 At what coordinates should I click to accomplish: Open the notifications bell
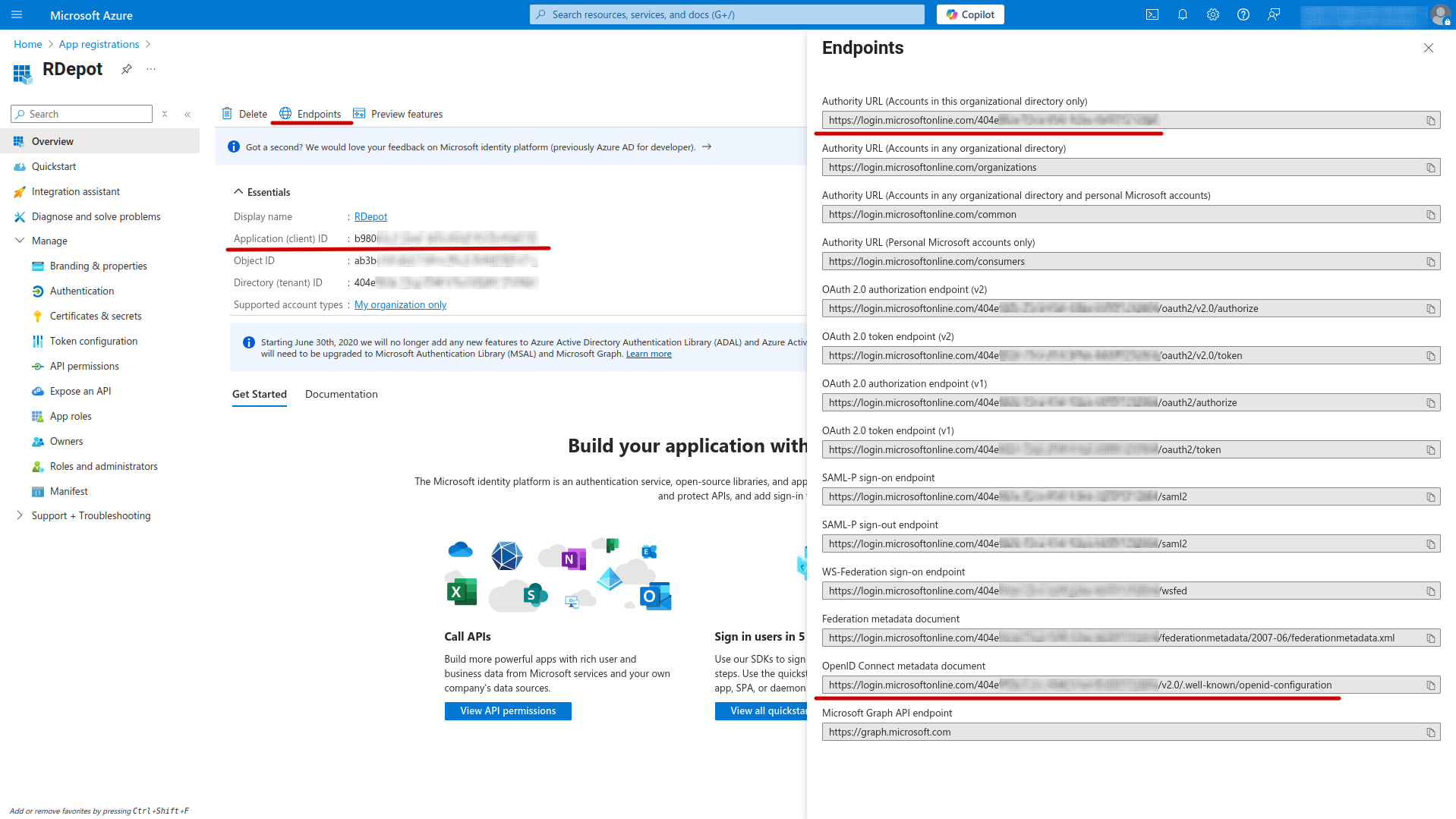[x=1182, y=14]
